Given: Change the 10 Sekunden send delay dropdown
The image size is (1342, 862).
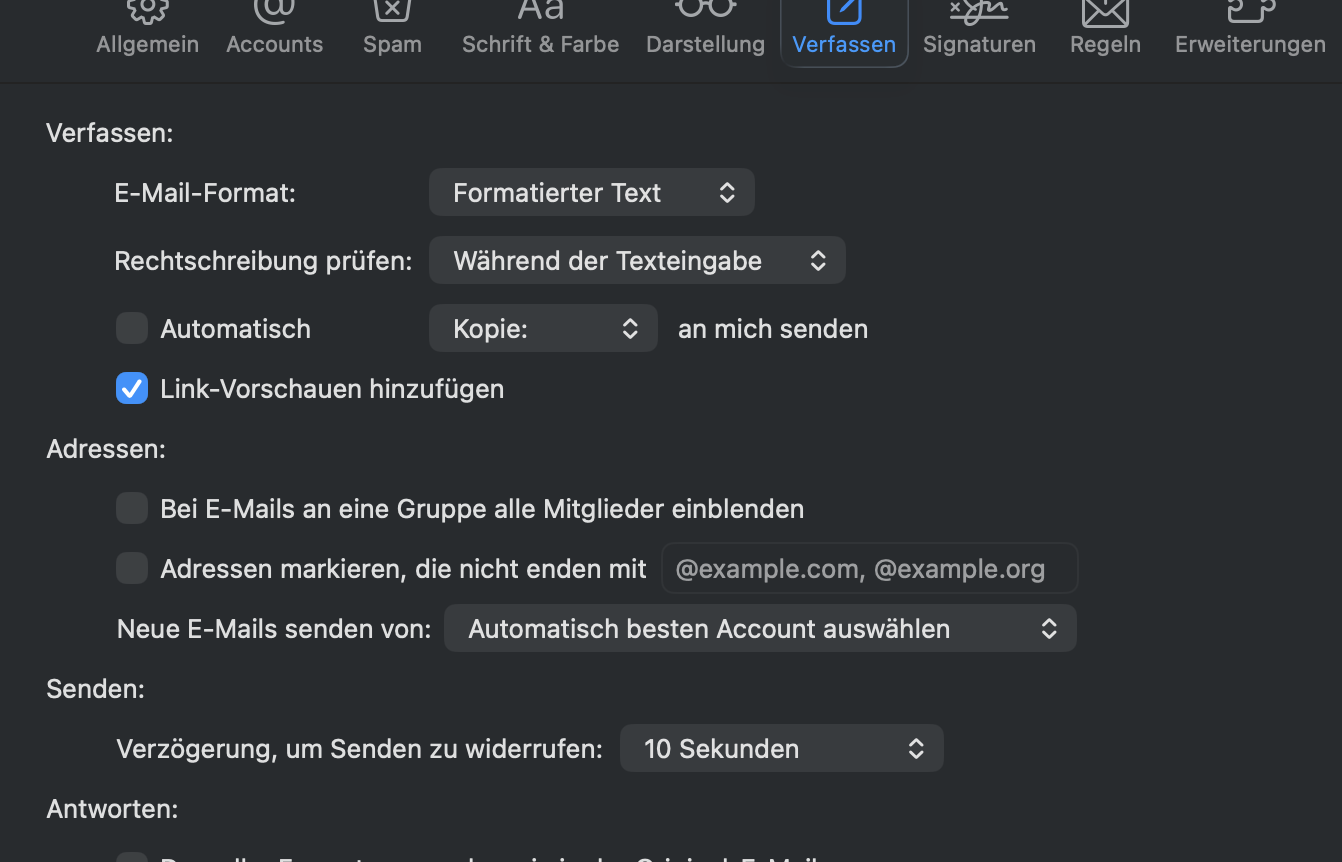Looking at the screenshot, I should [x=781, y=749].
